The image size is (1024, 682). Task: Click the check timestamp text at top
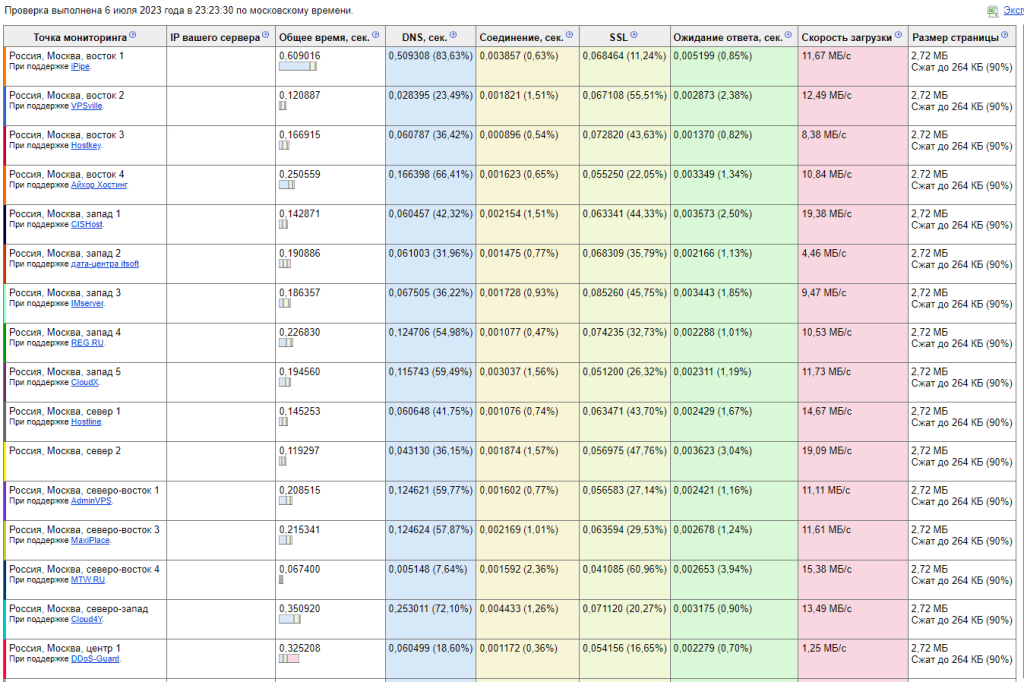[178, 10]
